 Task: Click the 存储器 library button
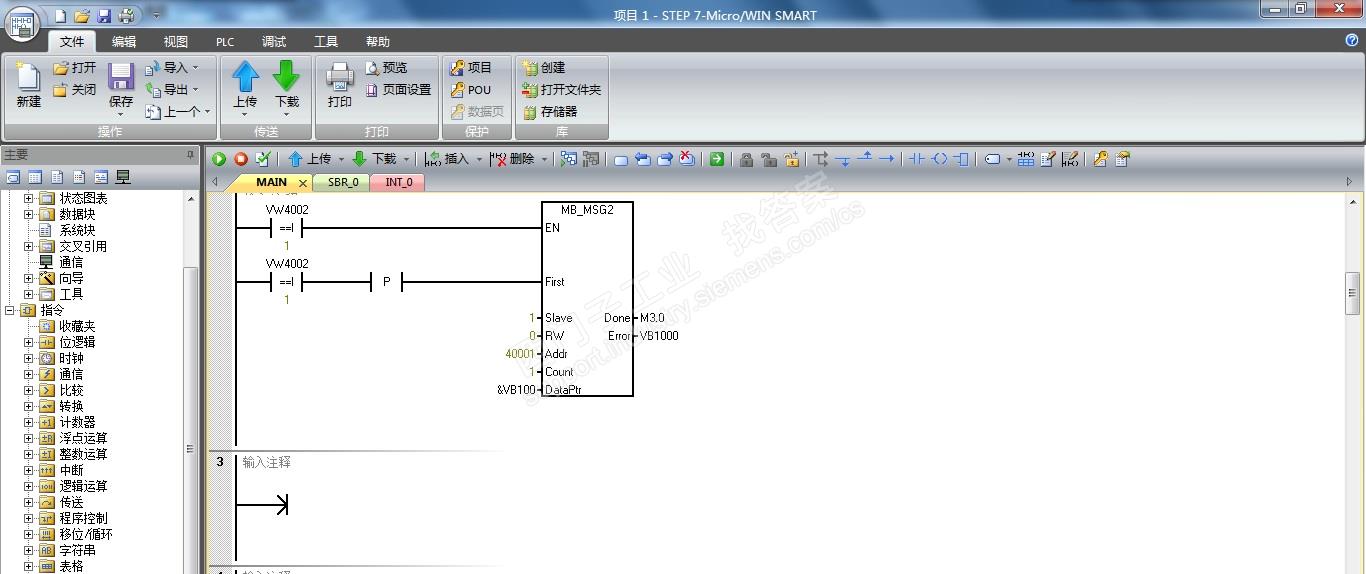tap(550, 112)
